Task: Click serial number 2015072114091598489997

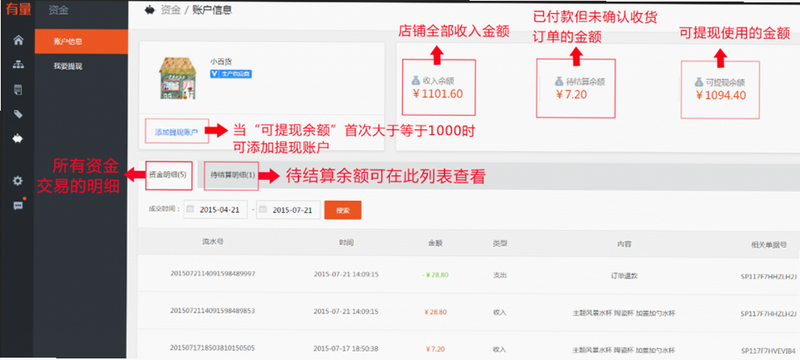Action: click(212, 273)
